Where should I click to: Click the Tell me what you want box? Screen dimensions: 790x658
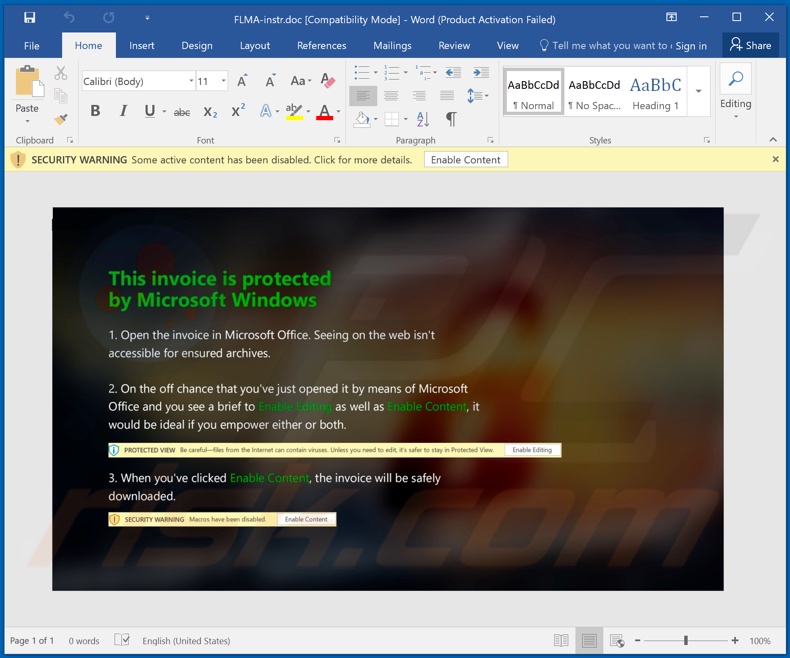click(x=605, y=45)
